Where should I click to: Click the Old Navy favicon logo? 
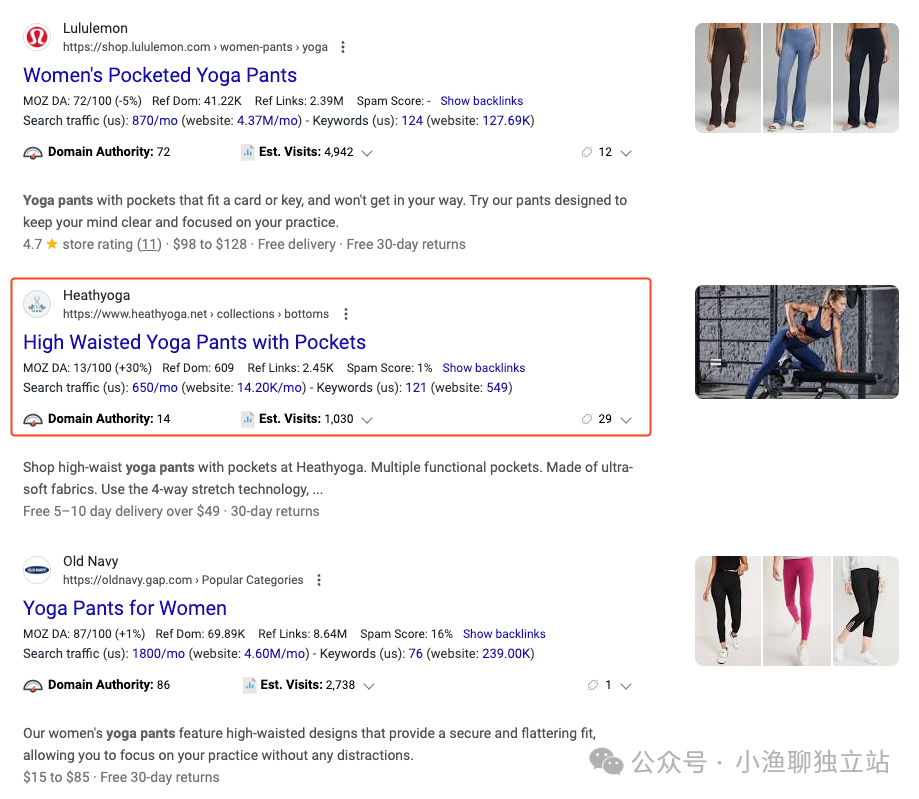click(37, 570)
